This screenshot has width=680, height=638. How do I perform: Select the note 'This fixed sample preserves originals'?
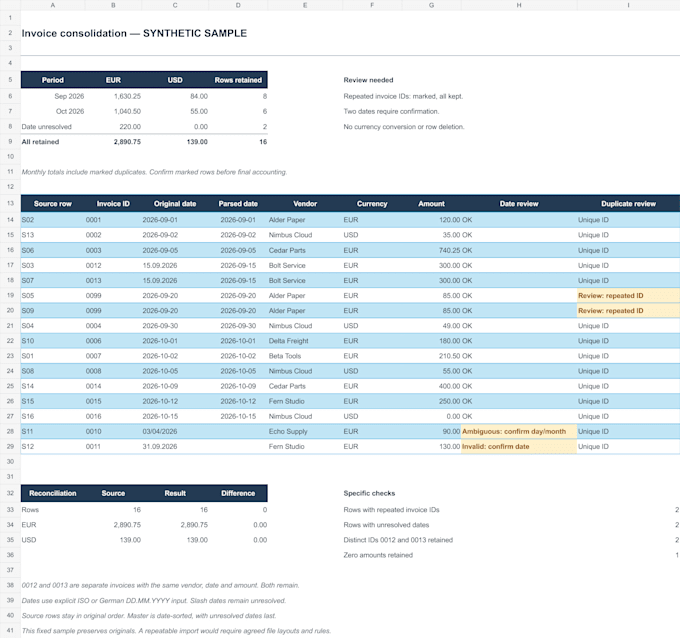(176, 631)
